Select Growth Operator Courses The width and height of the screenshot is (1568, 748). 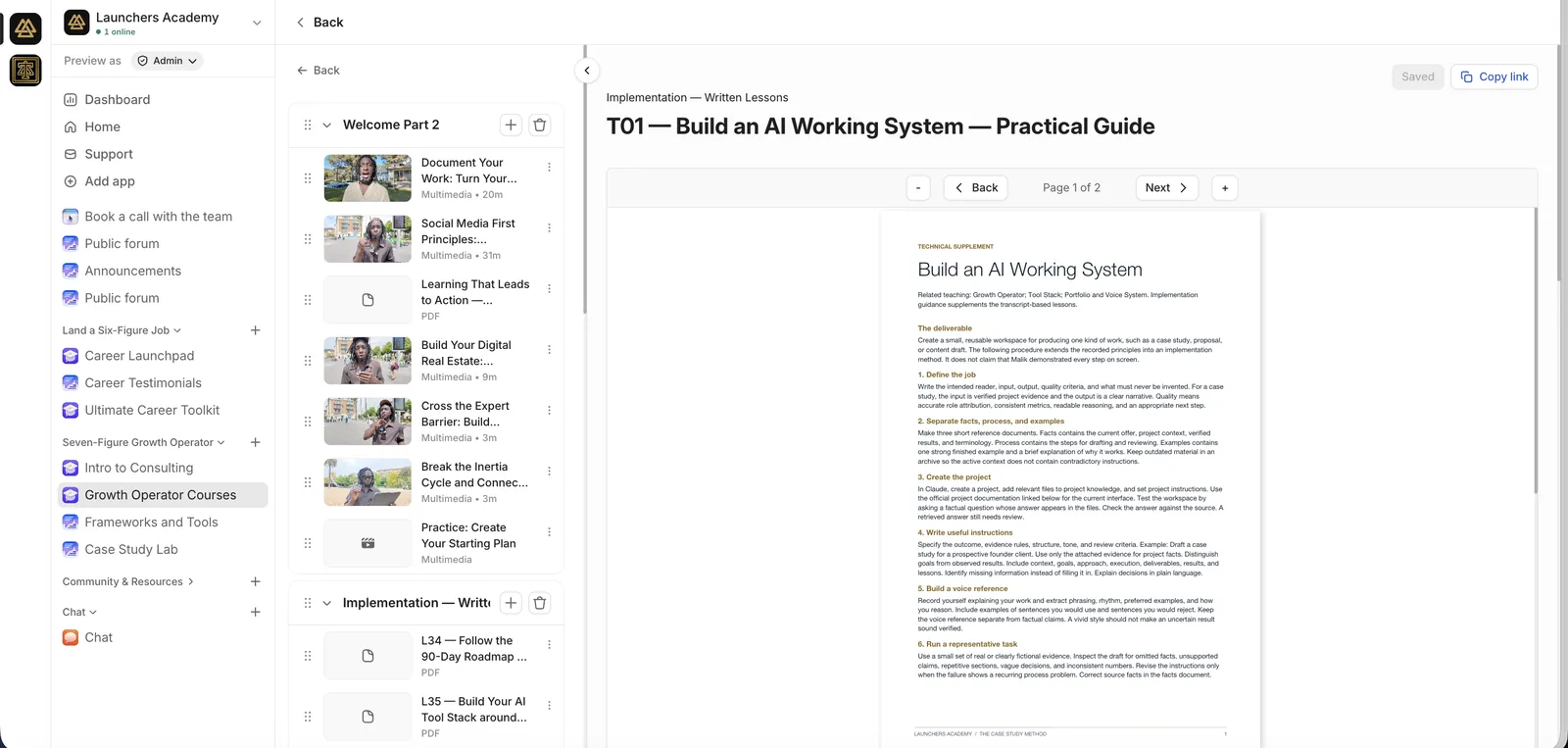coord(163,495)
